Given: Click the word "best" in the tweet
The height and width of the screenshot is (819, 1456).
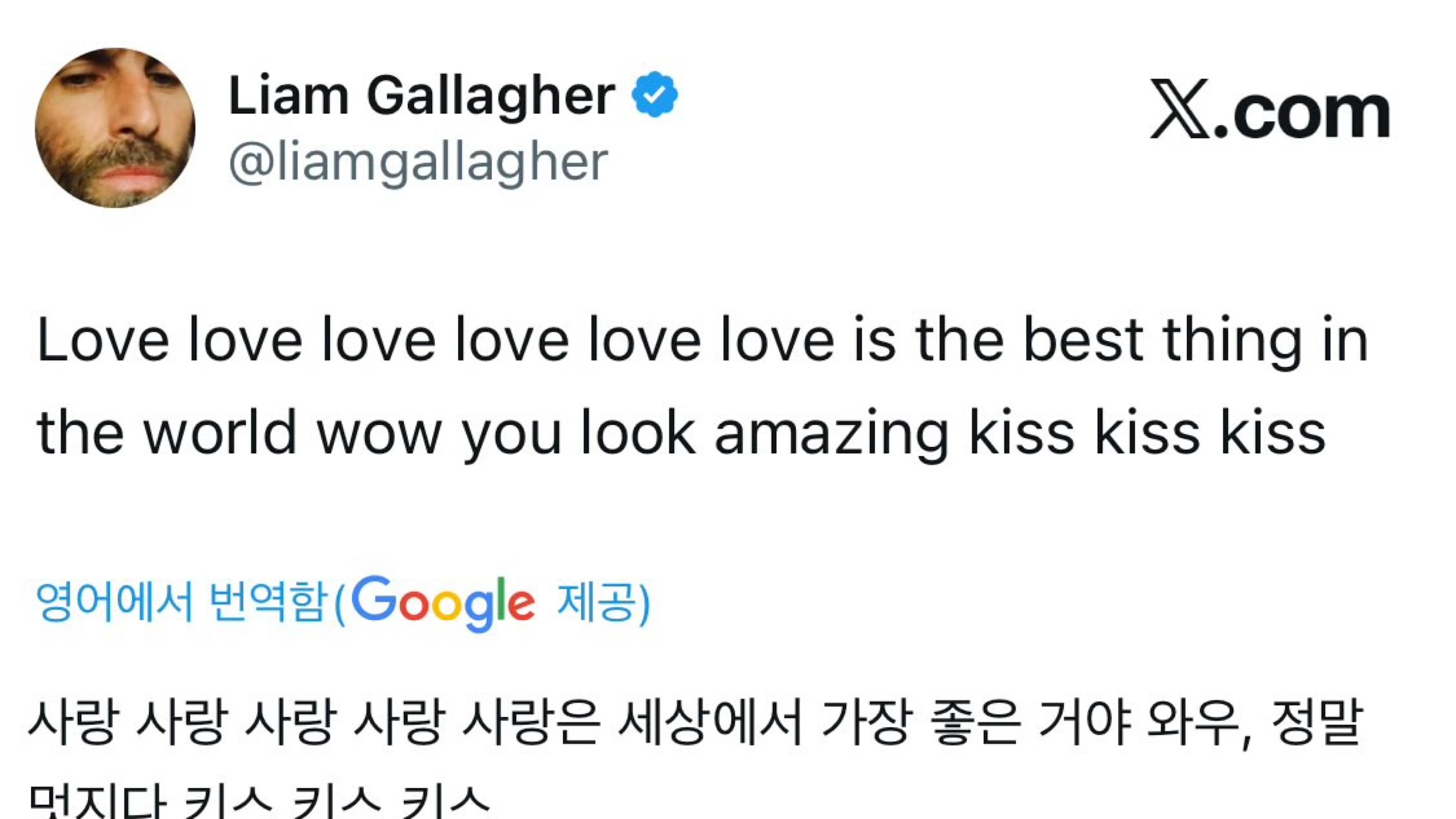Looking at the screenshot, I should click(1083, 340).
